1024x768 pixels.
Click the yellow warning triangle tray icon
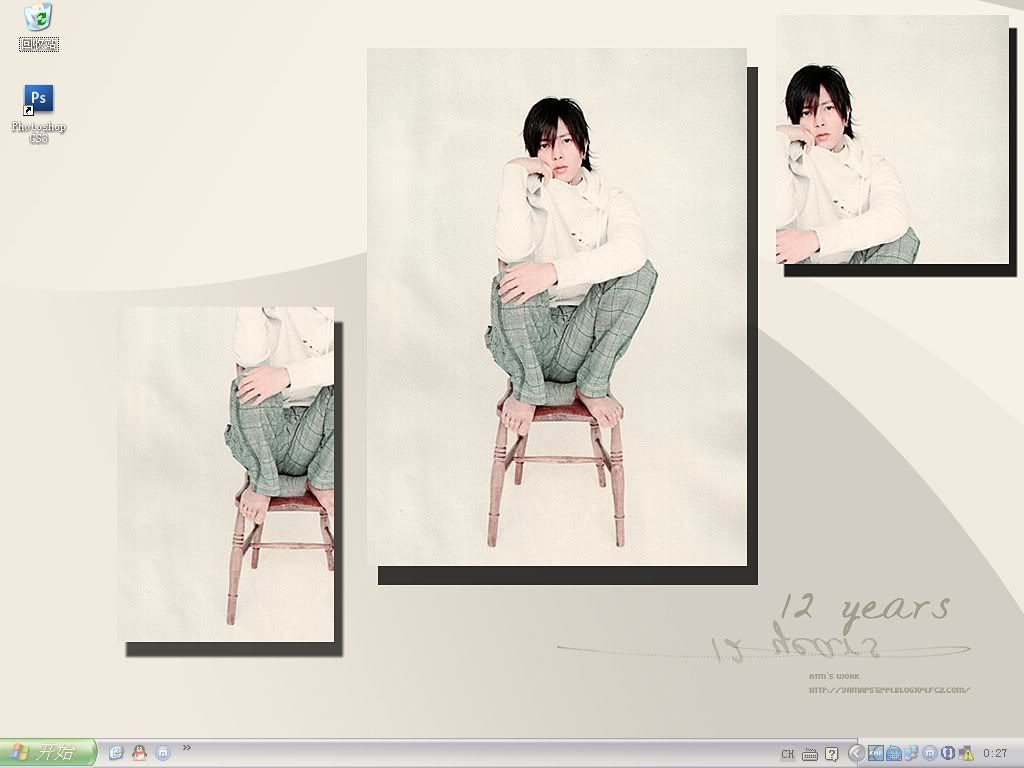(966, 754)
